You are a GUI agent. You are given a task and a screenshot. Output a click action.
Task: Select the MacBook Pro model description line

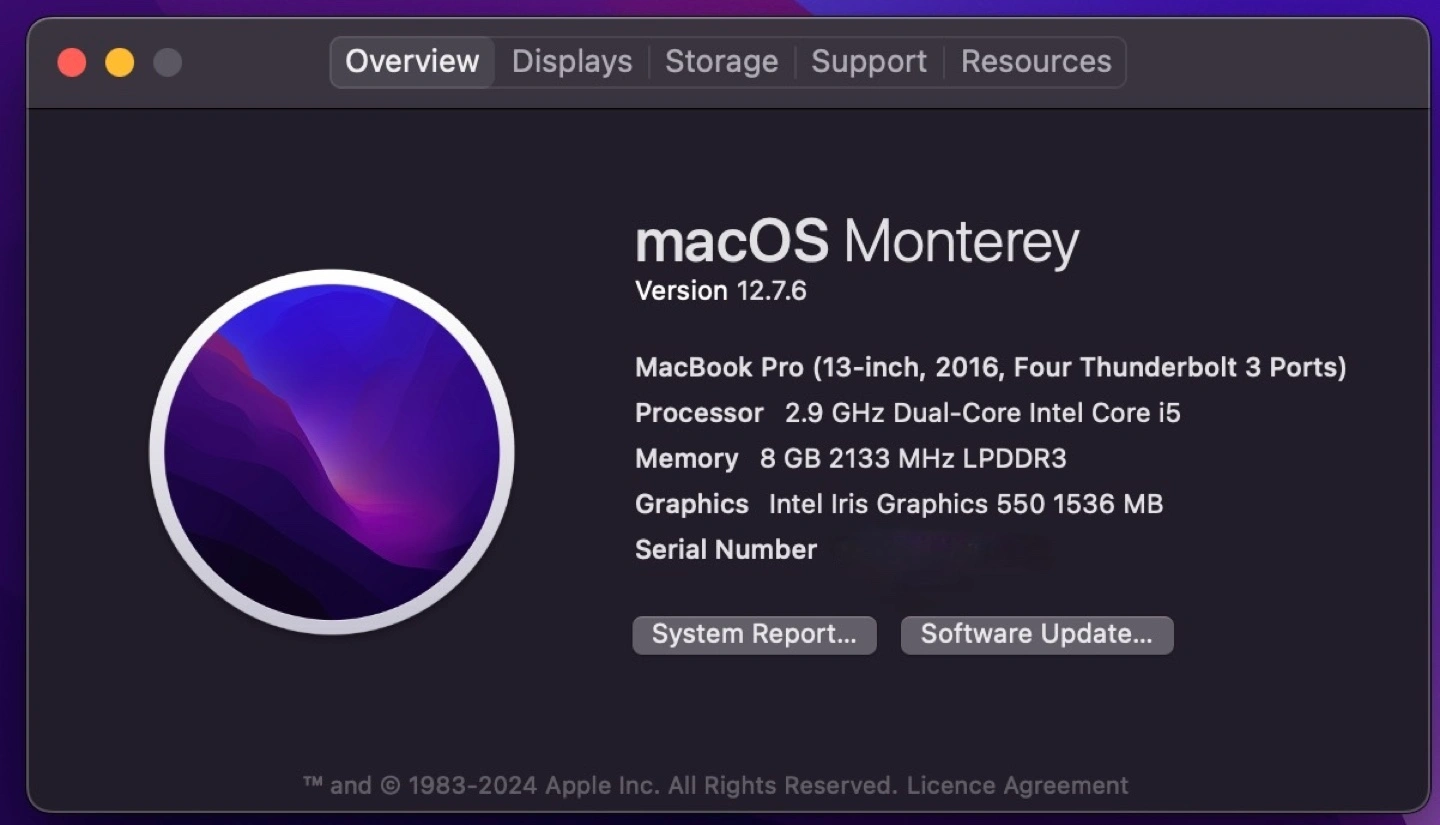coord(990,368)
